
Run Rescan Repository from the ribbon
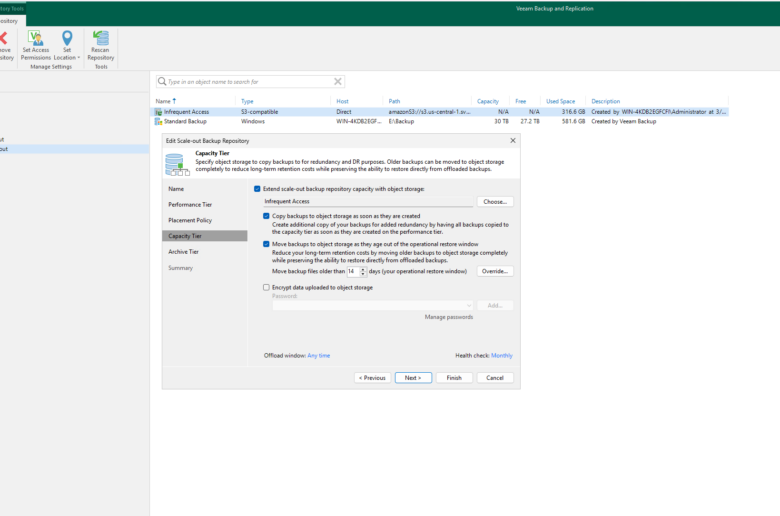click(100, 45)
